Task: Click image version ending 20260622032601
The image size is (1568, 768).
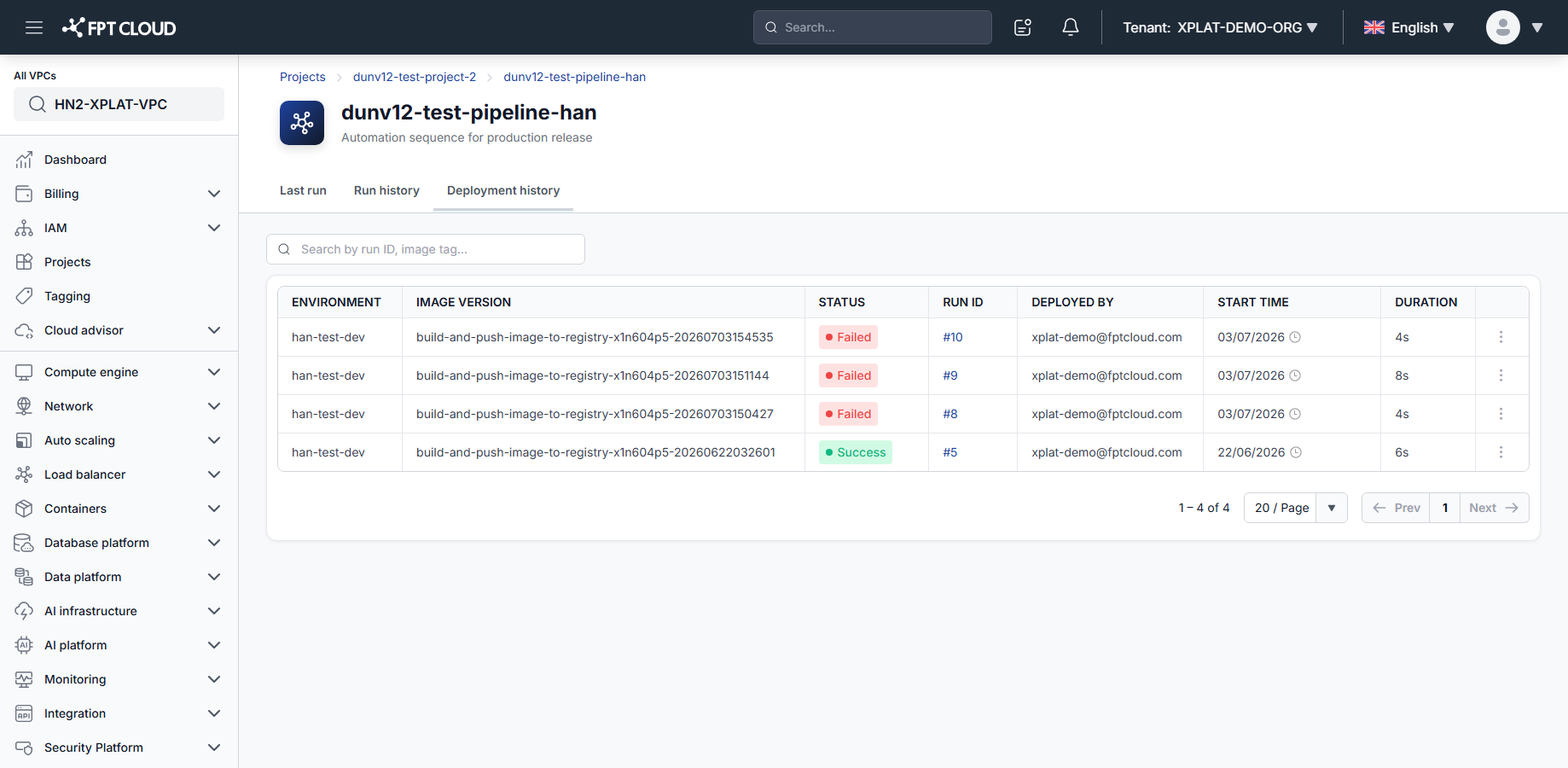Action: click(595, 452)
